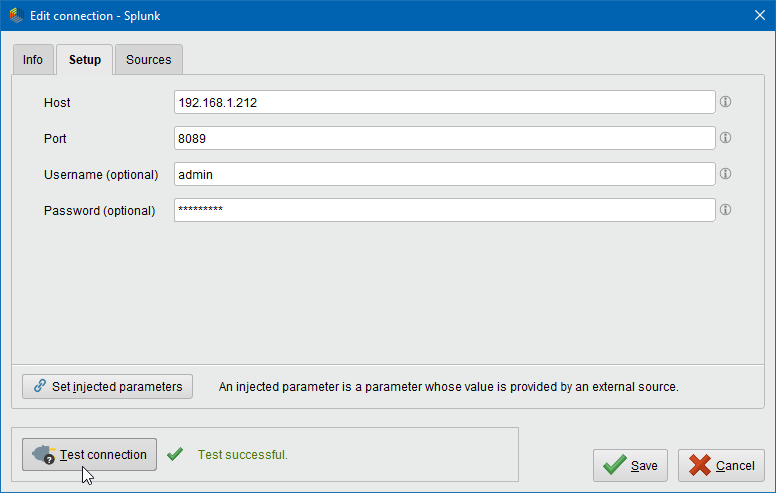Focus the Port field showing 8089
Viewport: 776px width, 493px height.
pos(444,138)
